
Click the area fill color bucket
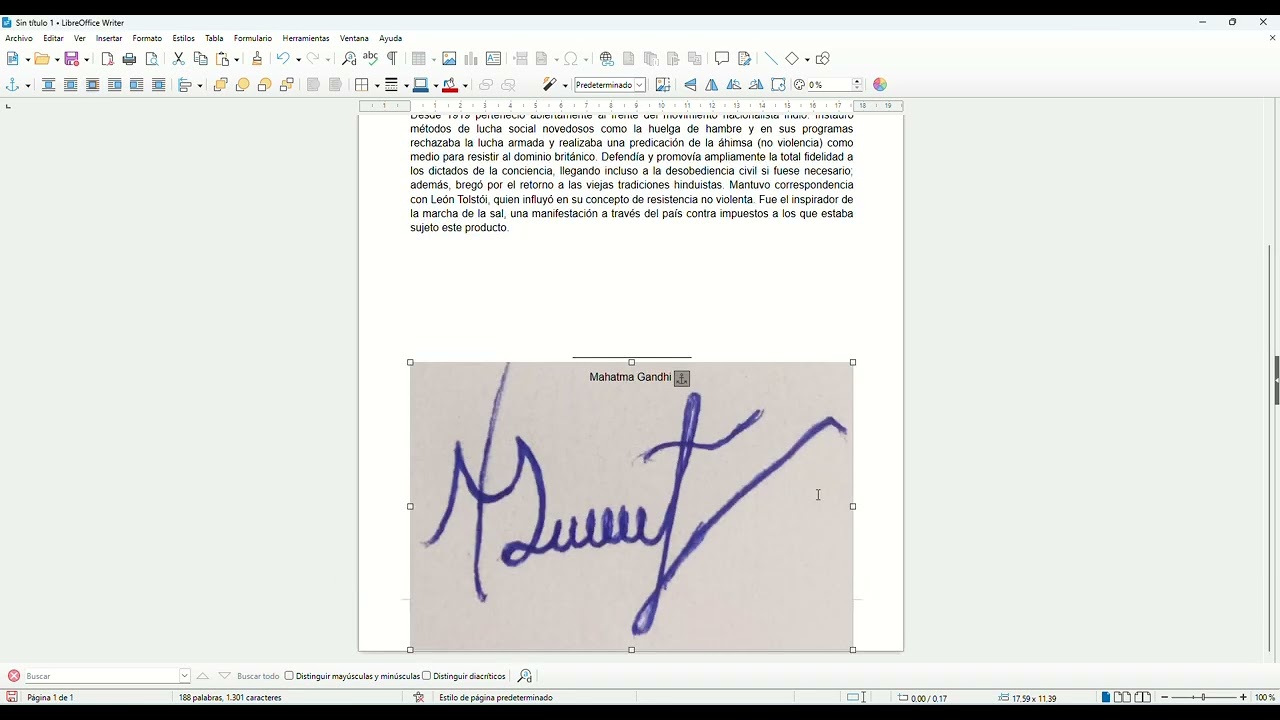pyautogui.click(x=451, y=85)
